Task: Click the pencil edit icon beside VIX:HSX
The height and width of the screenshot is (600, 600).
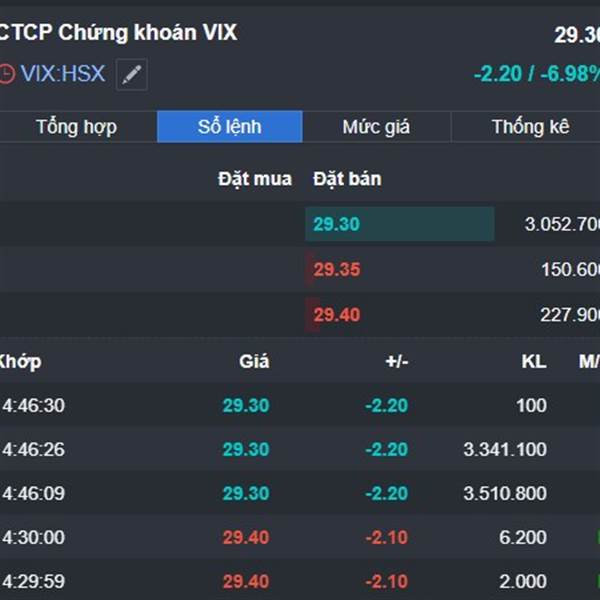Action: [x=131, y=74]
